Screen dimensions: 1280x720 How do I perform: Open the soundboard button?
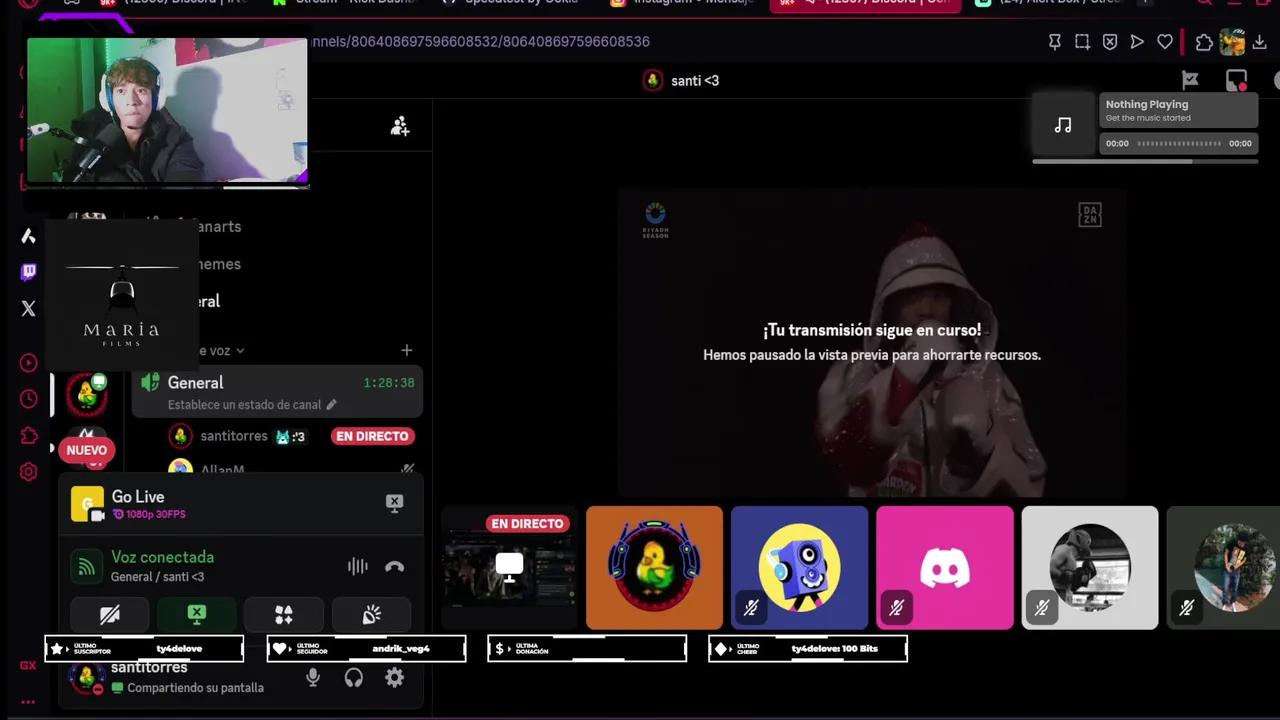point(372,614)
